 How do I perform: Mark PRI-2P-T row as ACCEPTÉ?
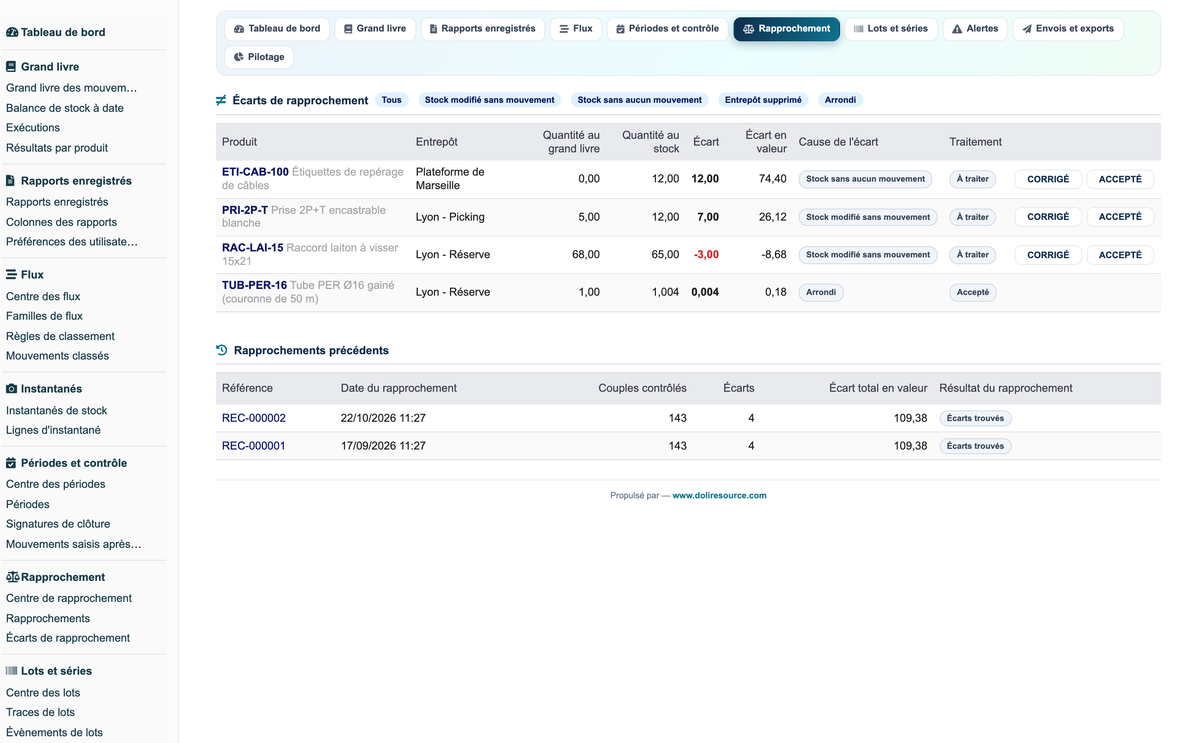[1120, 217]
